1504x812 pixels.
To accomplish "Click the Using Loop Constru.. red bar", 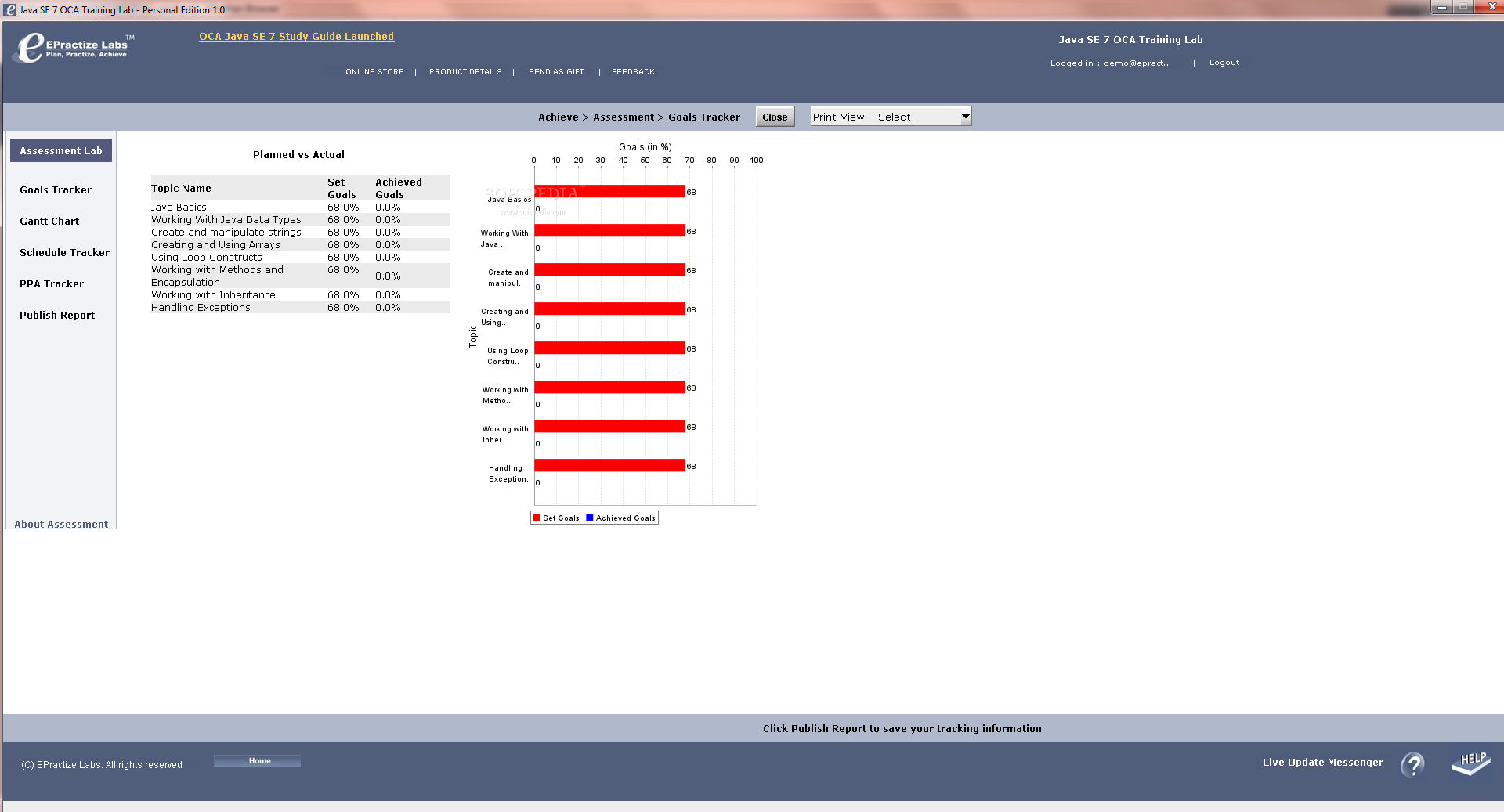I will 609,348.
